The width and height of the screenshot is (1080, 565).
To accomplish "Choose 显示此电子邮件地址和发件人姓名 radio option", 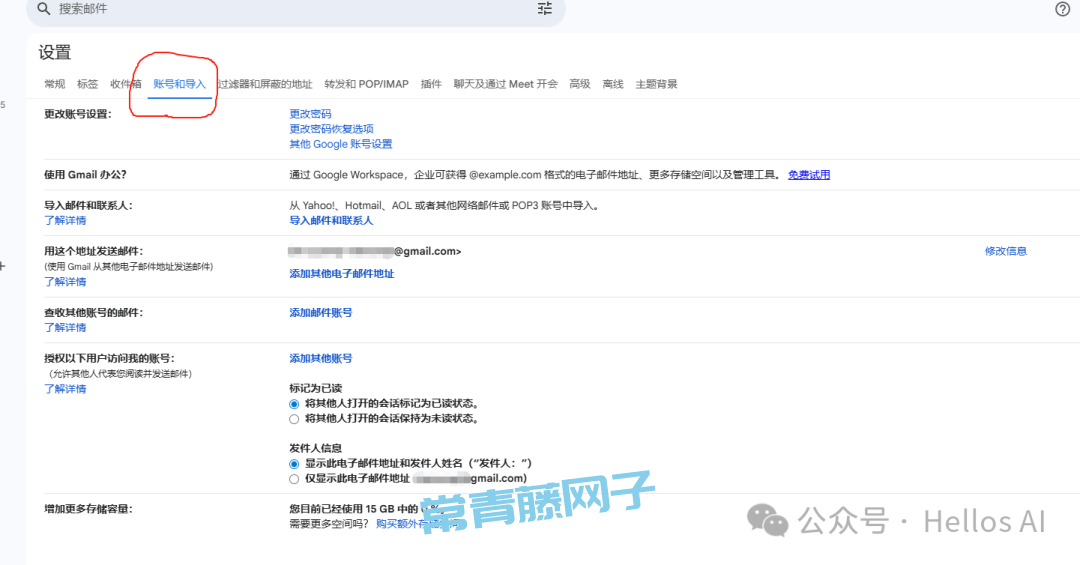I will point(294,464).
